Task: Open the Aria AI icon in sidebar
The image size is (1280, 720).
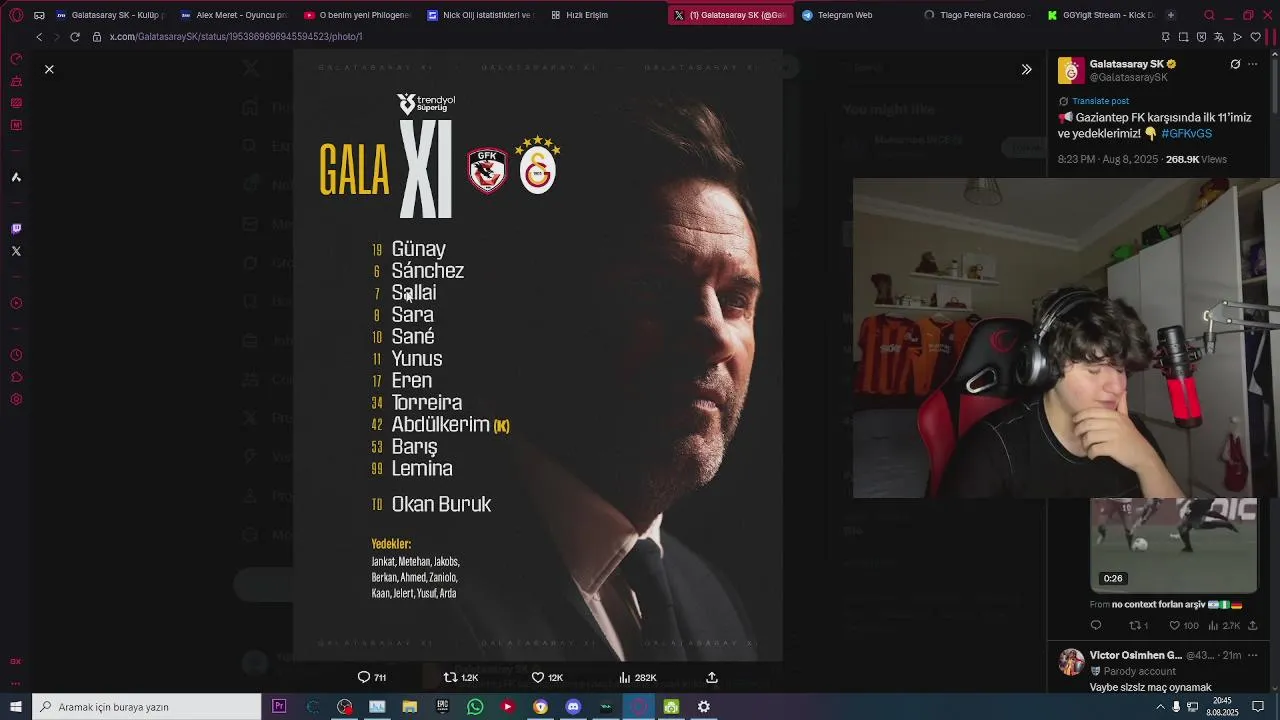Action: [16, 177]
